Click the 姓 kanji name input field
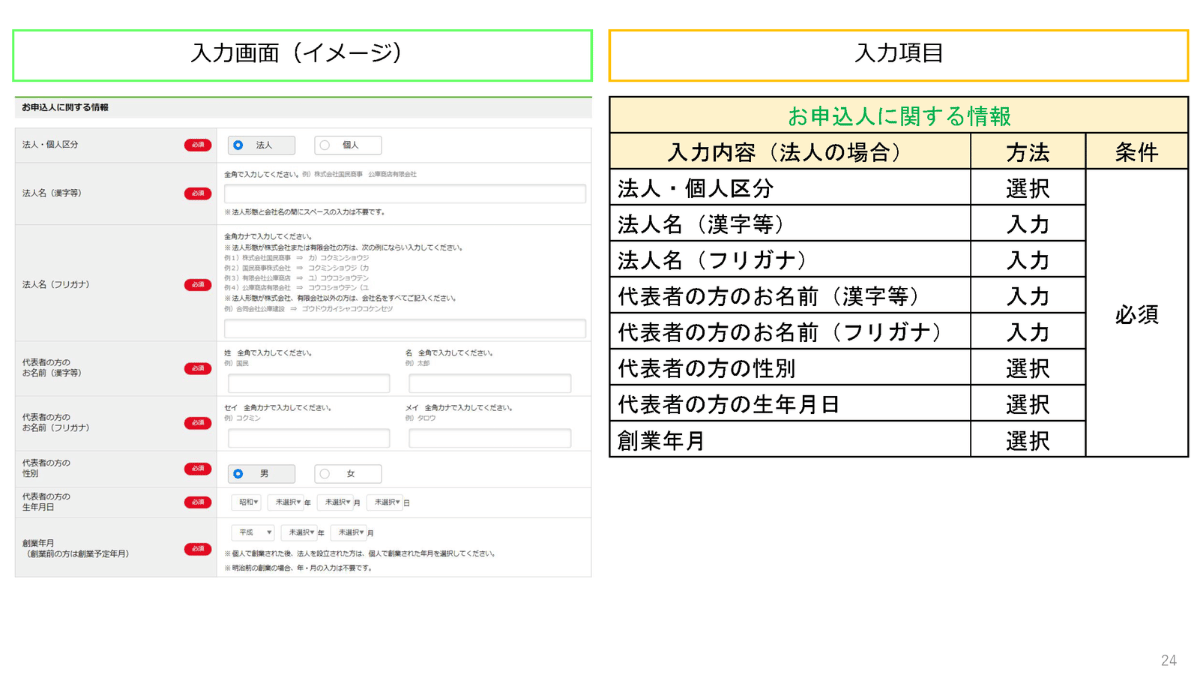 [x=309, y=384]
